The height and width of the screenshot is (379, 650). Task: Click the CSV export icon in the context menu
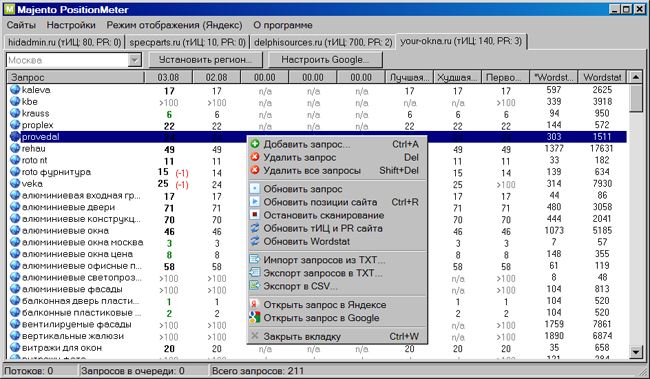(255, 286)
